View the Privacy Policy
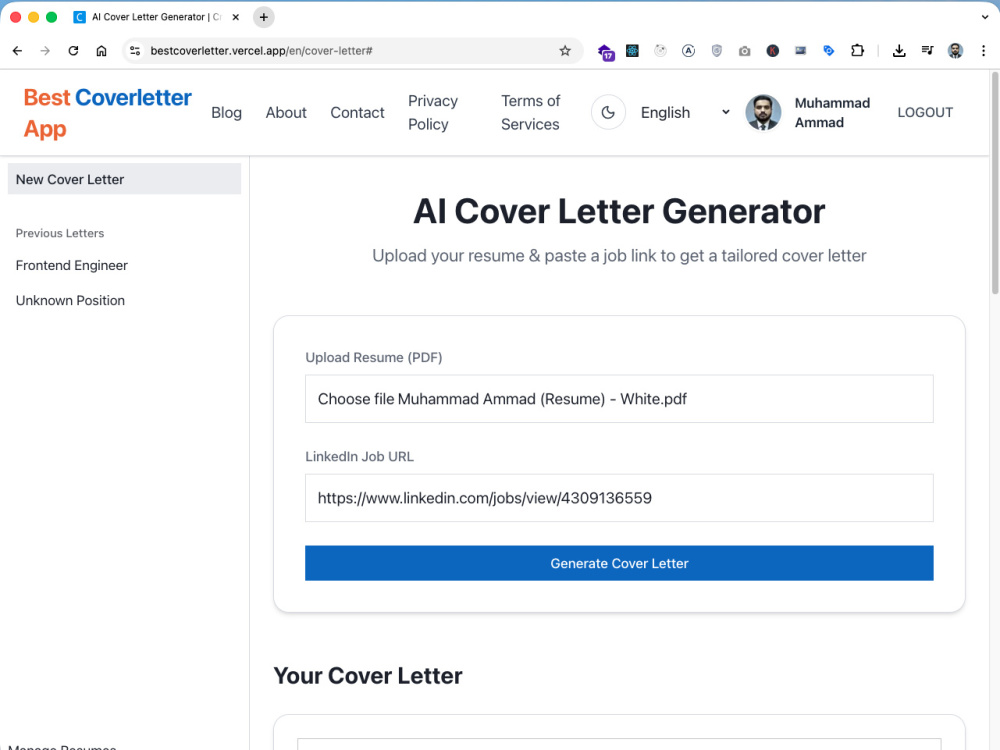The image size is (1000, 750). [x=433, y=113]
